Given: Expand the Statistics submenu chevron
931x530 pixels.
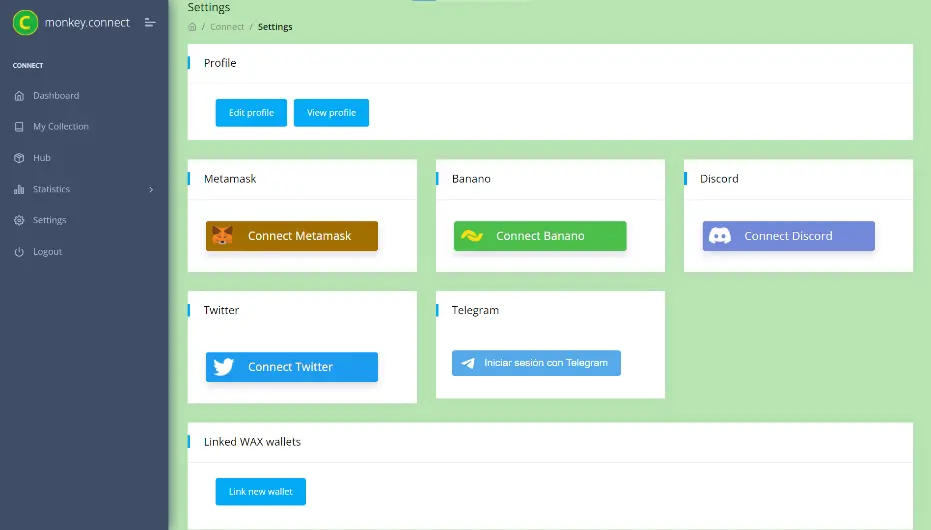Looking at the screenshot, I should coord(151,189).
